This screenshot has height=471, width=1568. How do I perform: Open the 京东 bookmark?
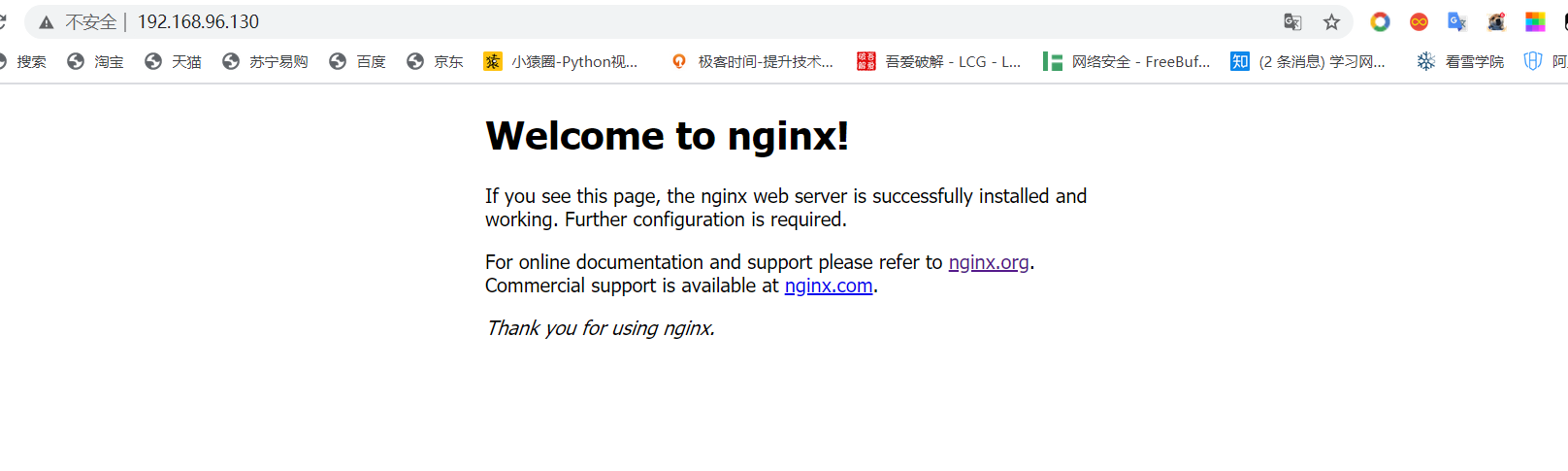coord(435,61)
